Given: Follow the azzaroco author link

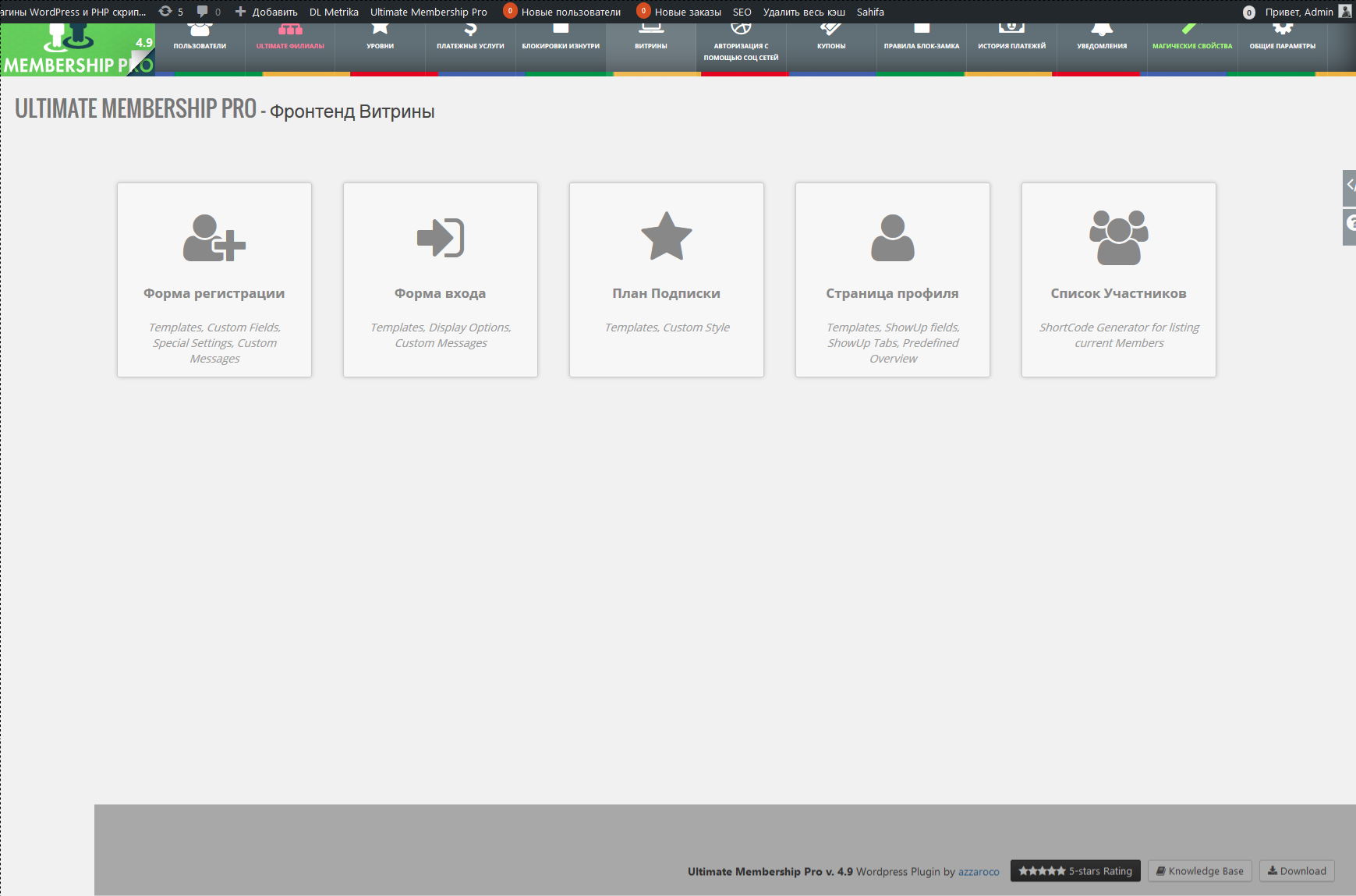Looking at the screenshot, I should click(978, 872).
